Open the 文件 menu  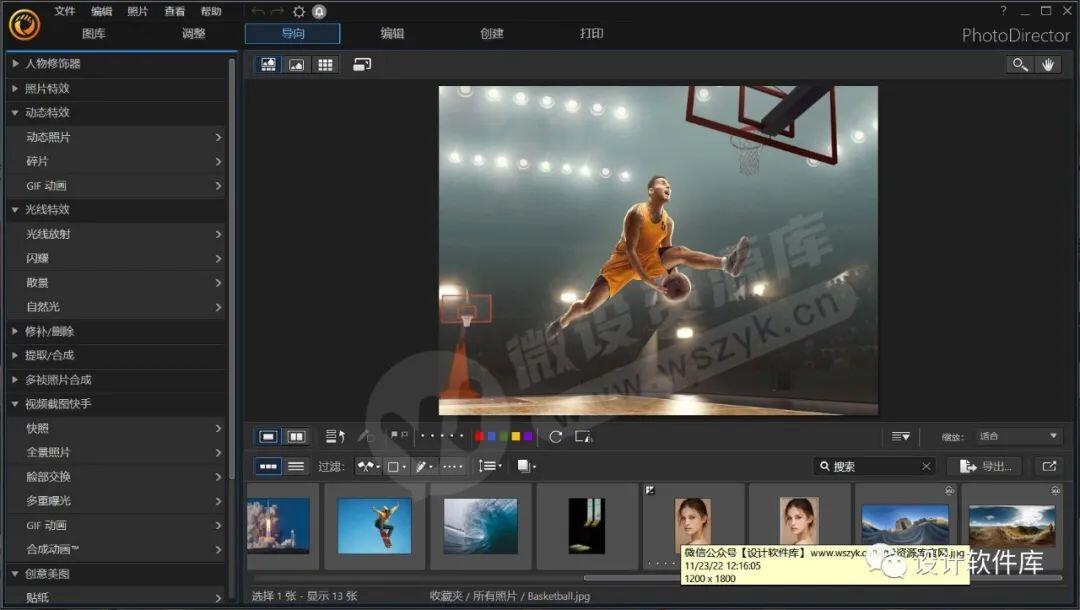tap(65, 11)
